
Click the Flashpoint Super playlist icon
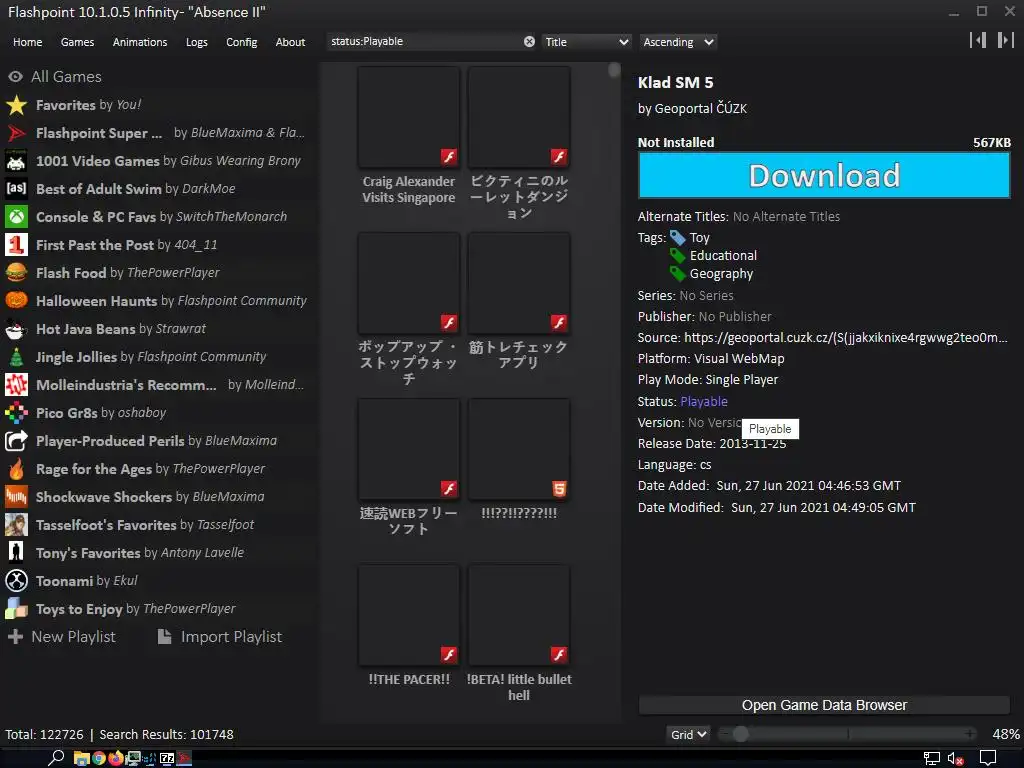[16, 133]
